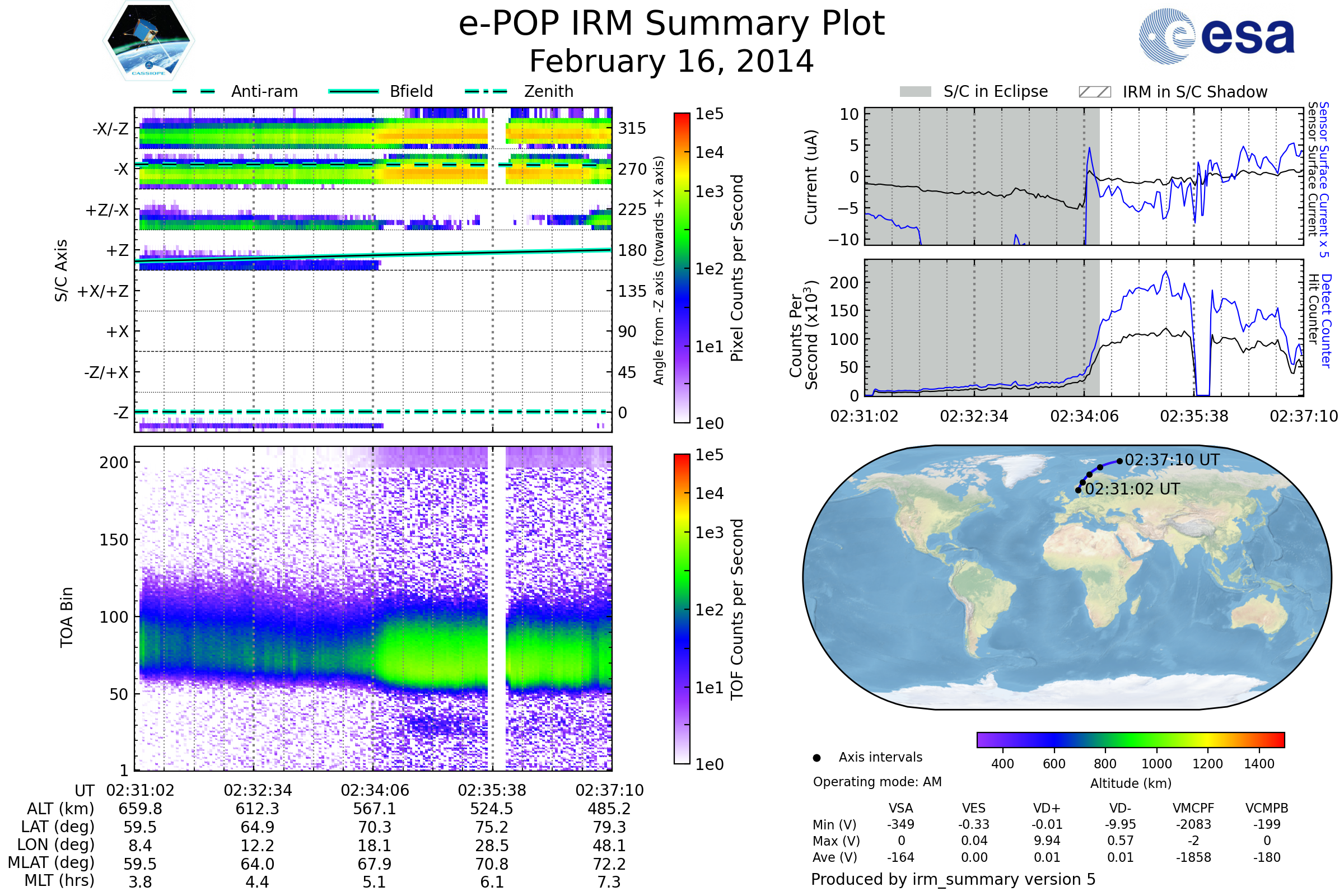1344x896 pixels.
Task: Click the 02:37:10 UT track endpoint on map
Action: click(1119, 460)
